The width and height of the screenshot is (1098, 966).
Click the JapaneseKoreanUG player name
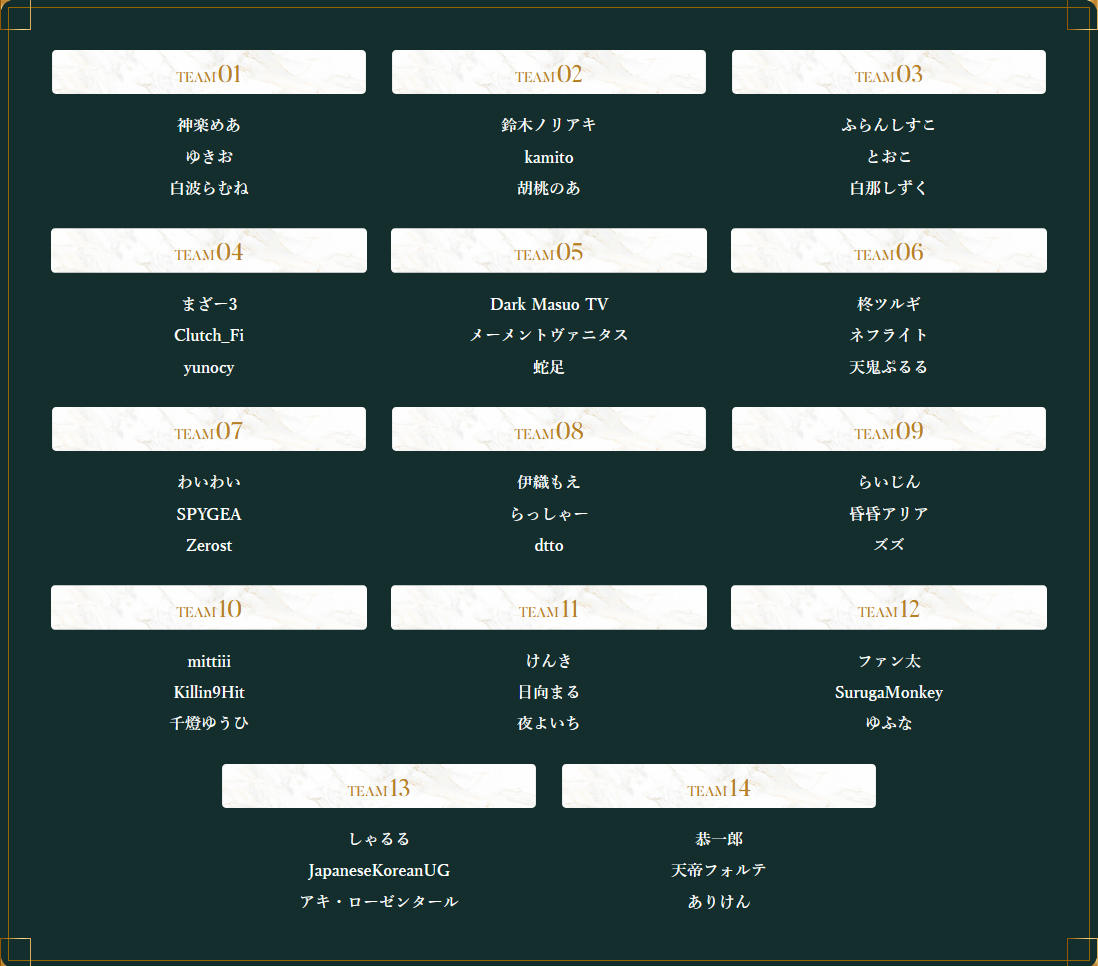379,870
